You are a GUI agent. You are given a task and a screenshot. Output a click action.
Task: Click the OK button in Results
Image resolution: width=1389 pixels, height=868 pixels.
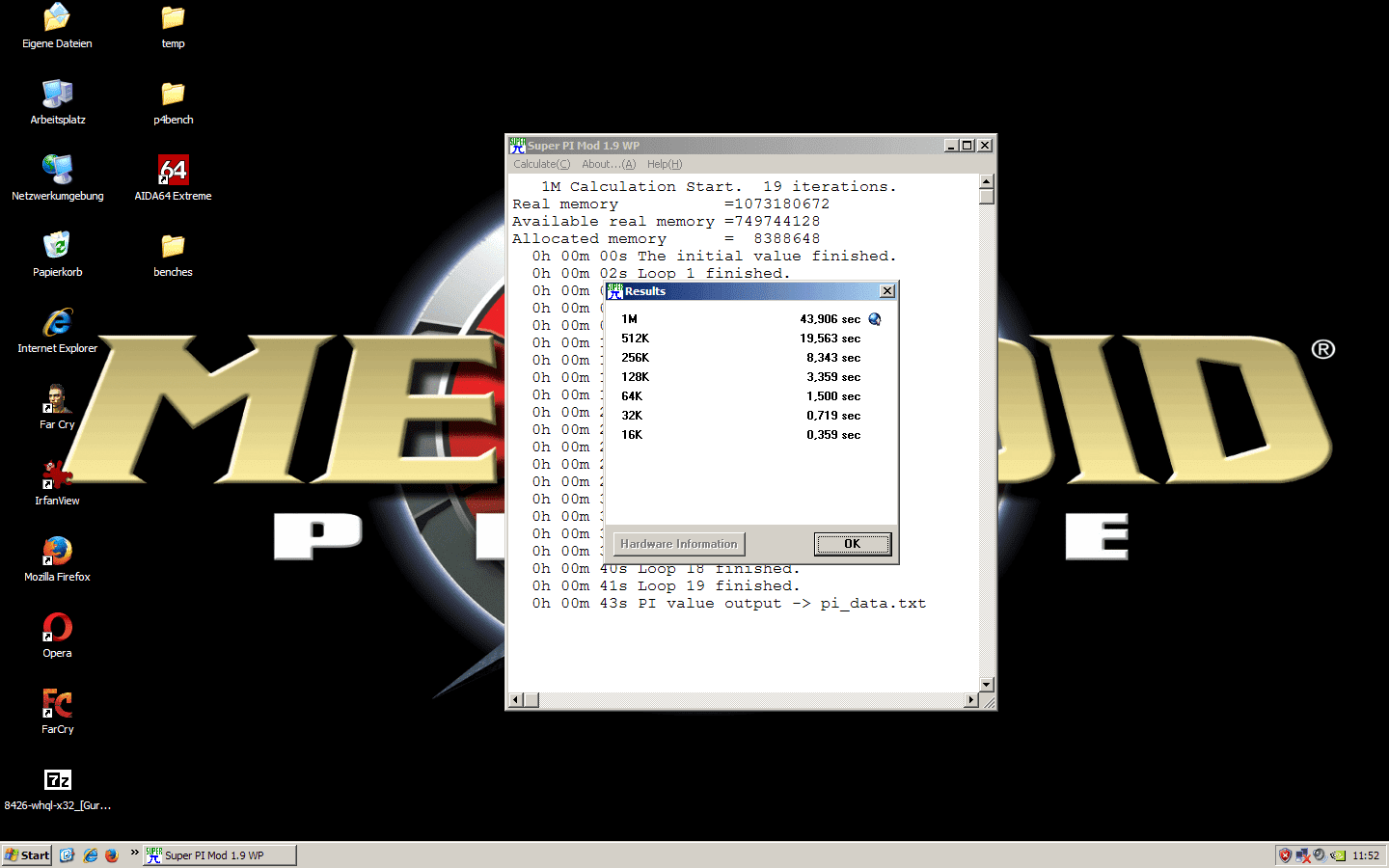853,544
